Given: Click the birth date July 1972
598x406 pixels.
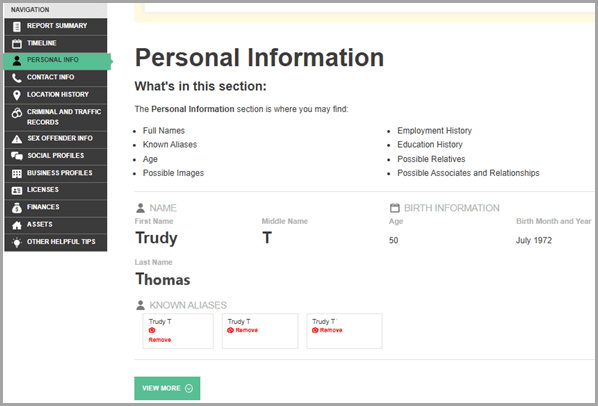Looking at the screenshot, I should [534, 241].
